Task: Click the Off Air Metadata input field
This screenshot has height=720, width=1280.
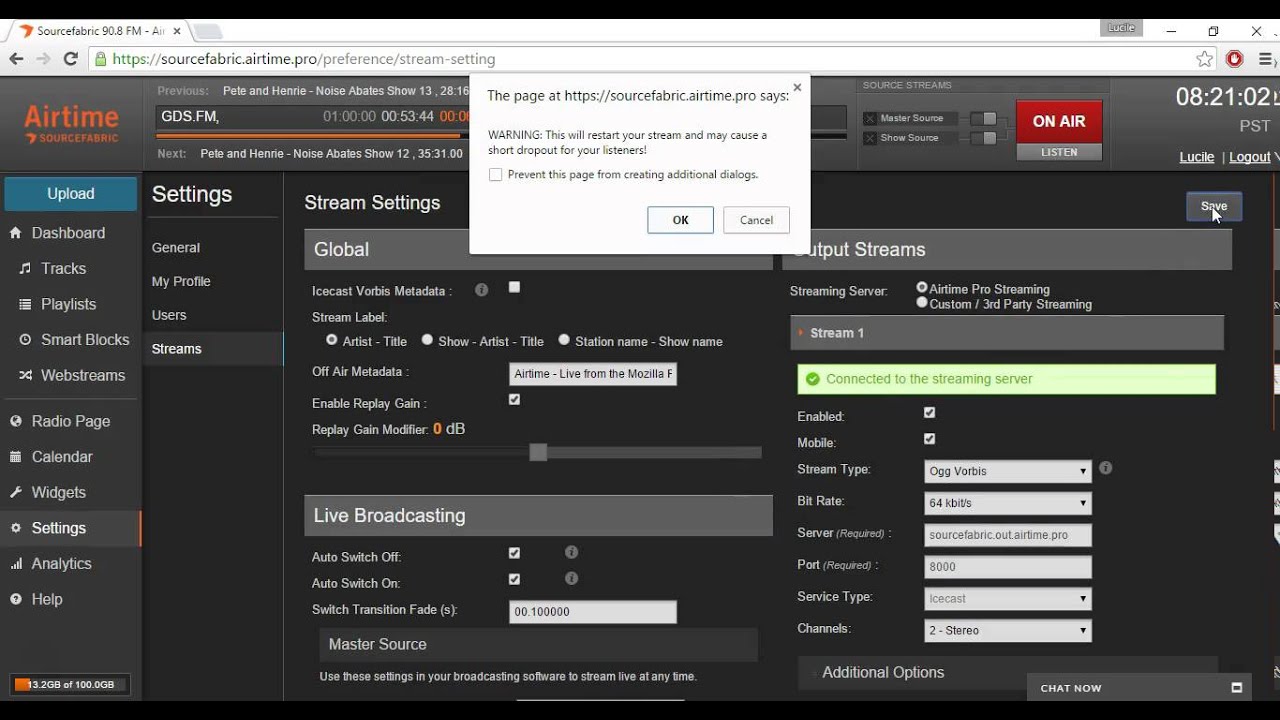Action: [x=593, y=374]
